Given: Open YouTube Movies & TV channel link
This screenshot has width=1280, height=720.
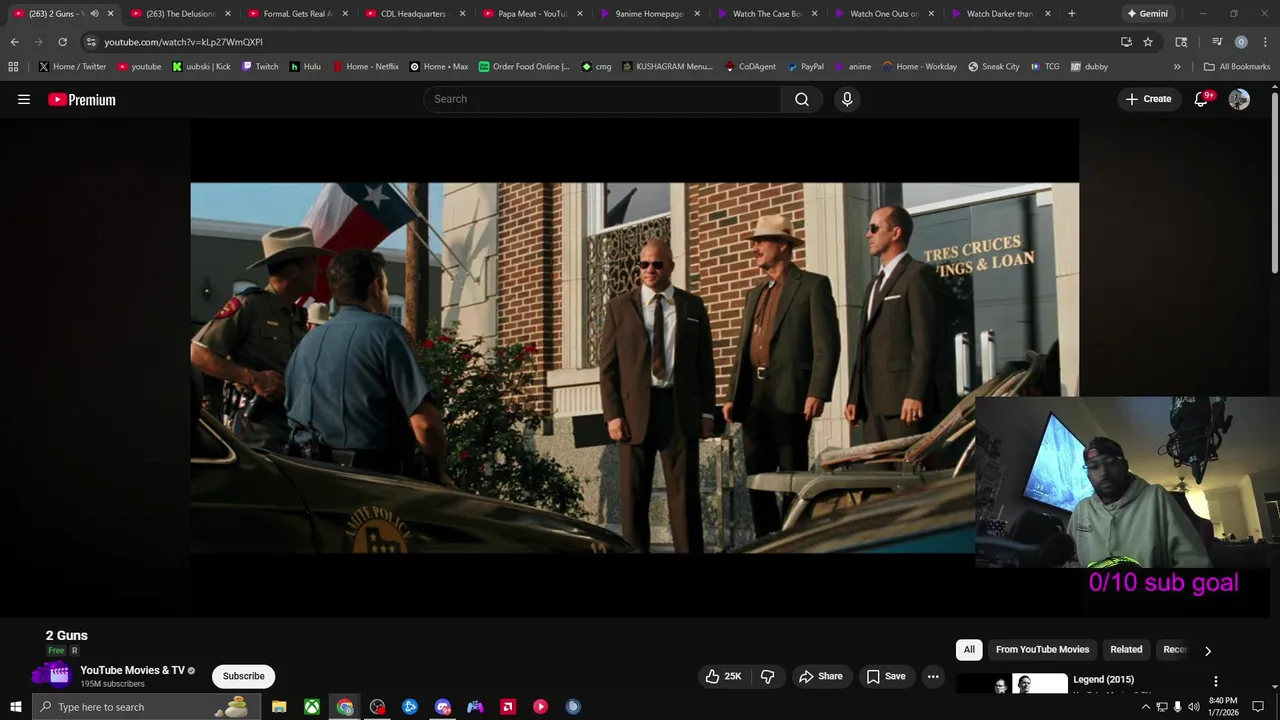Looking at the screenshot, I should click(132, 670).
